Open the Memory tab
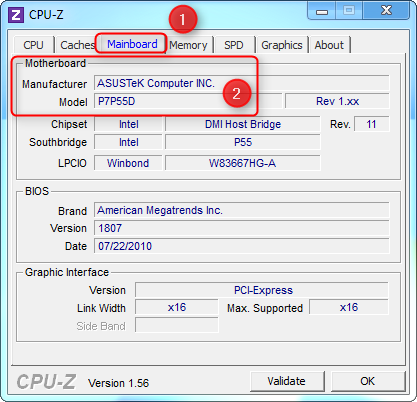Image resolution: width=417 pixels, height=402 pixels. 188,45
